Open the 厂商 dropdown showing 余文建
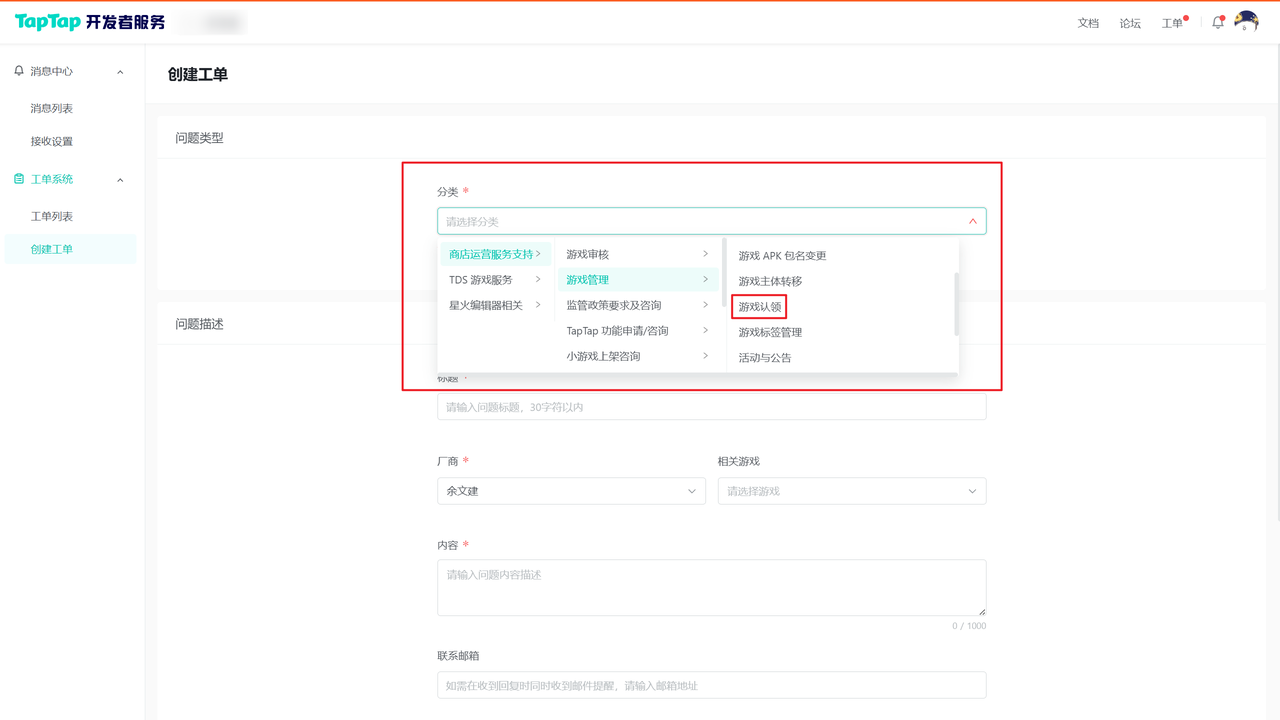The image size is (1280, 720). coord(571,491)
